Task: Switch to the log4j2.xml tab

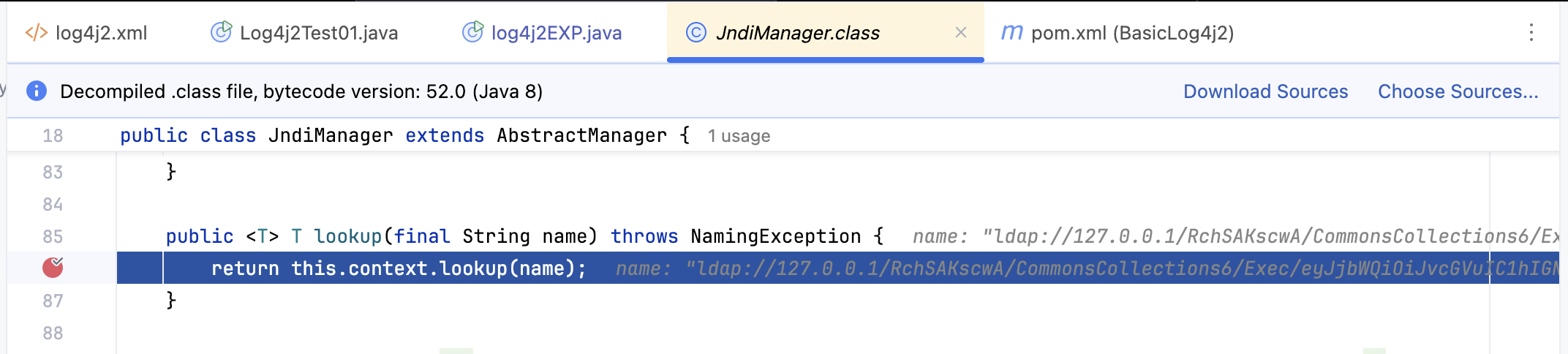Action: 86,33
